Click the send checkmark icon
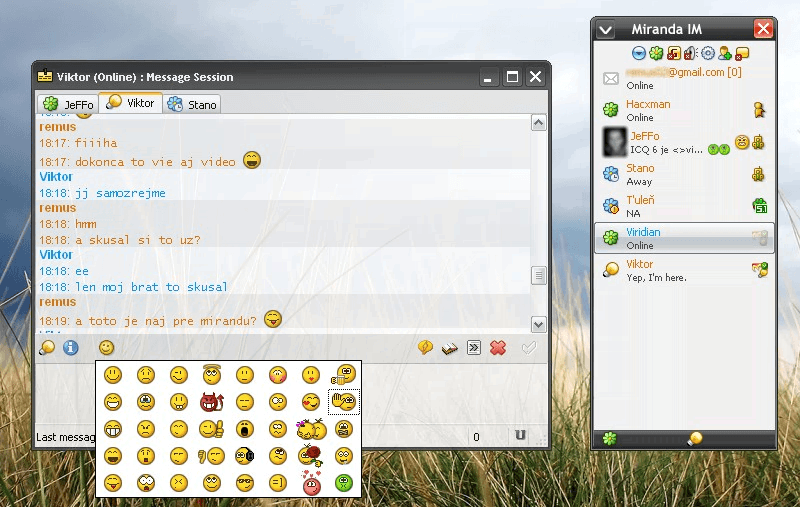 (529, 348)
